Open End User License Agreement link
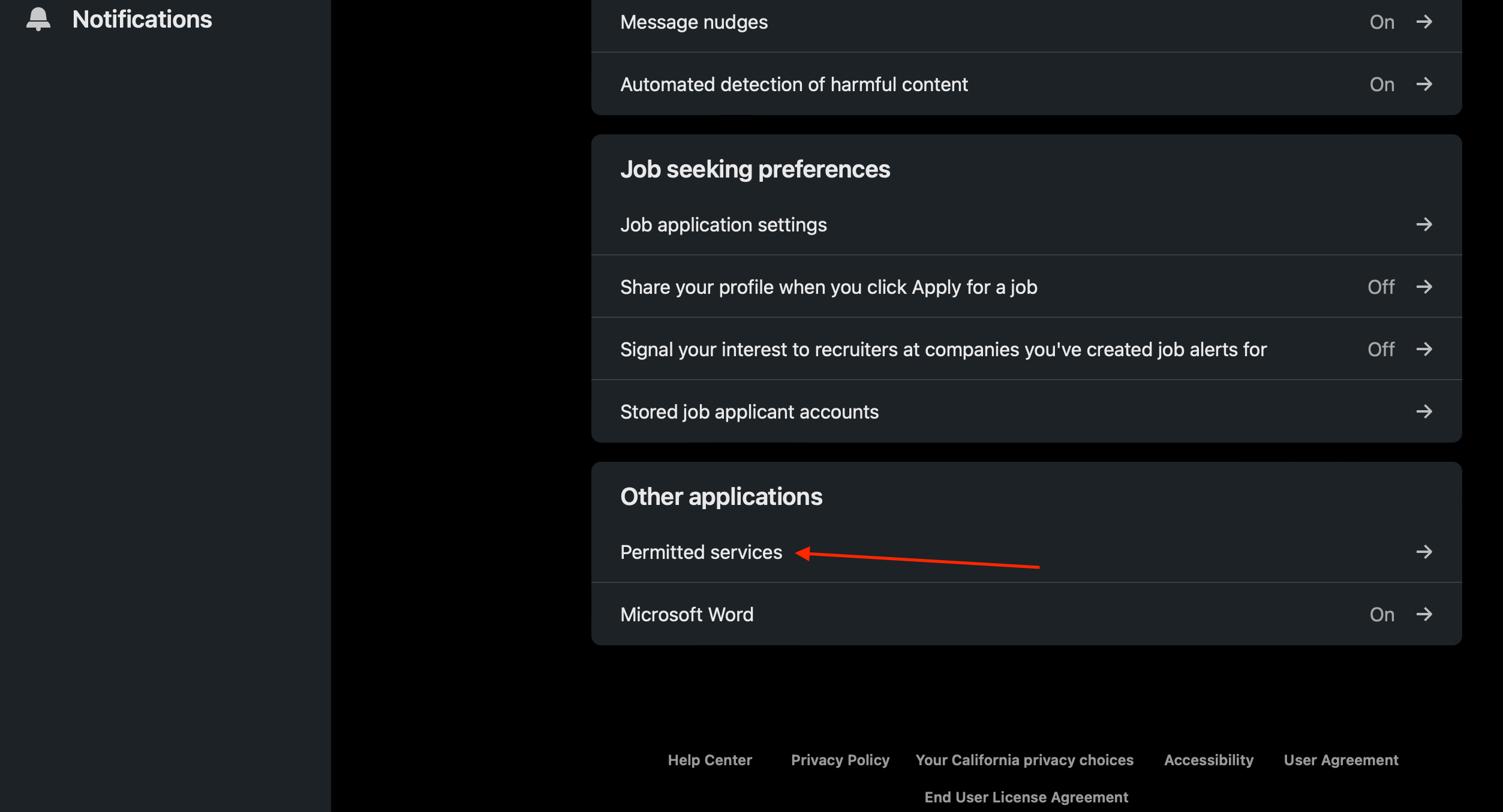1503x812 pixels. [x=1026, y=798]
